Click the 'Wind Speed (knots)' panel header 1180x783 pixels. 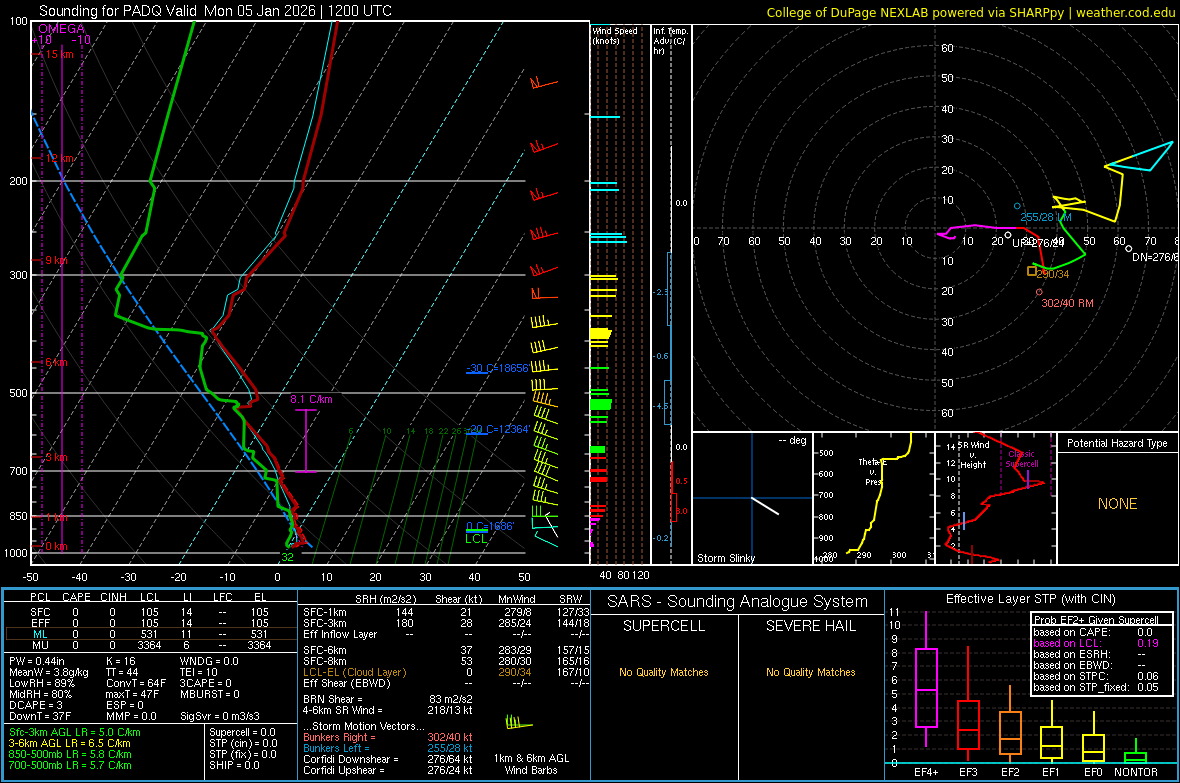tap(615, 35)
